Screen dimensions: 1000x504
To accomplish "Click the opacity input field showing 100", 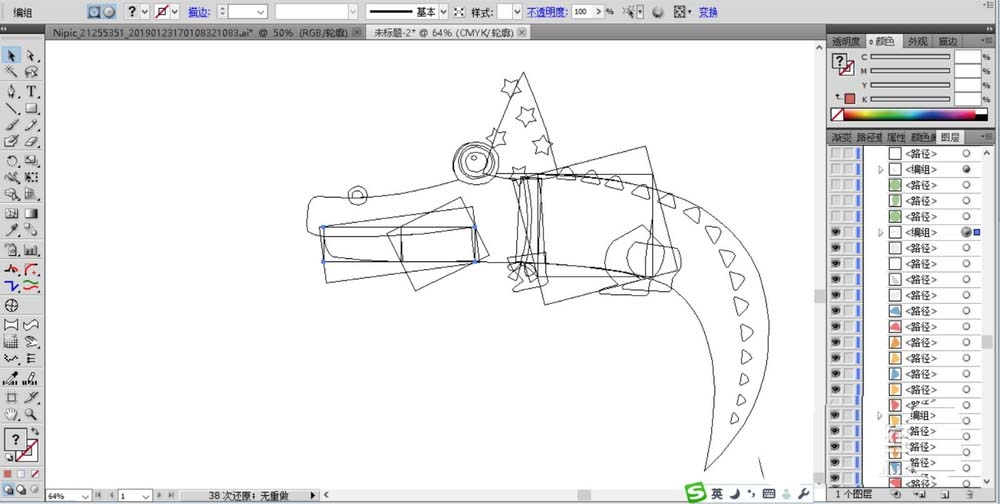I will click(583, 12).
